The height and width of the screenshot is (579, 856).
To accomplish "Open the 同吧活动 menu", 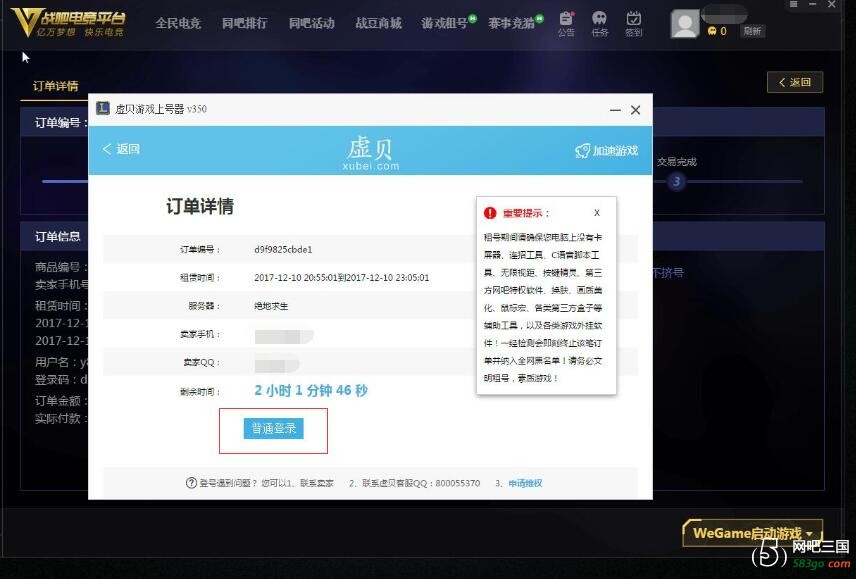I will pos(311,23).
